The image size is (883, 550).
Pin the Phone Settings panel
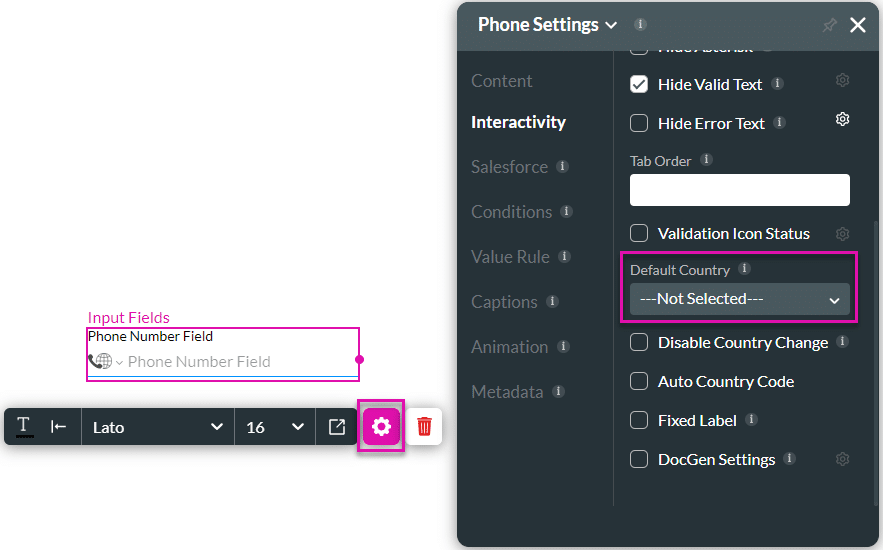pos(829,25)
